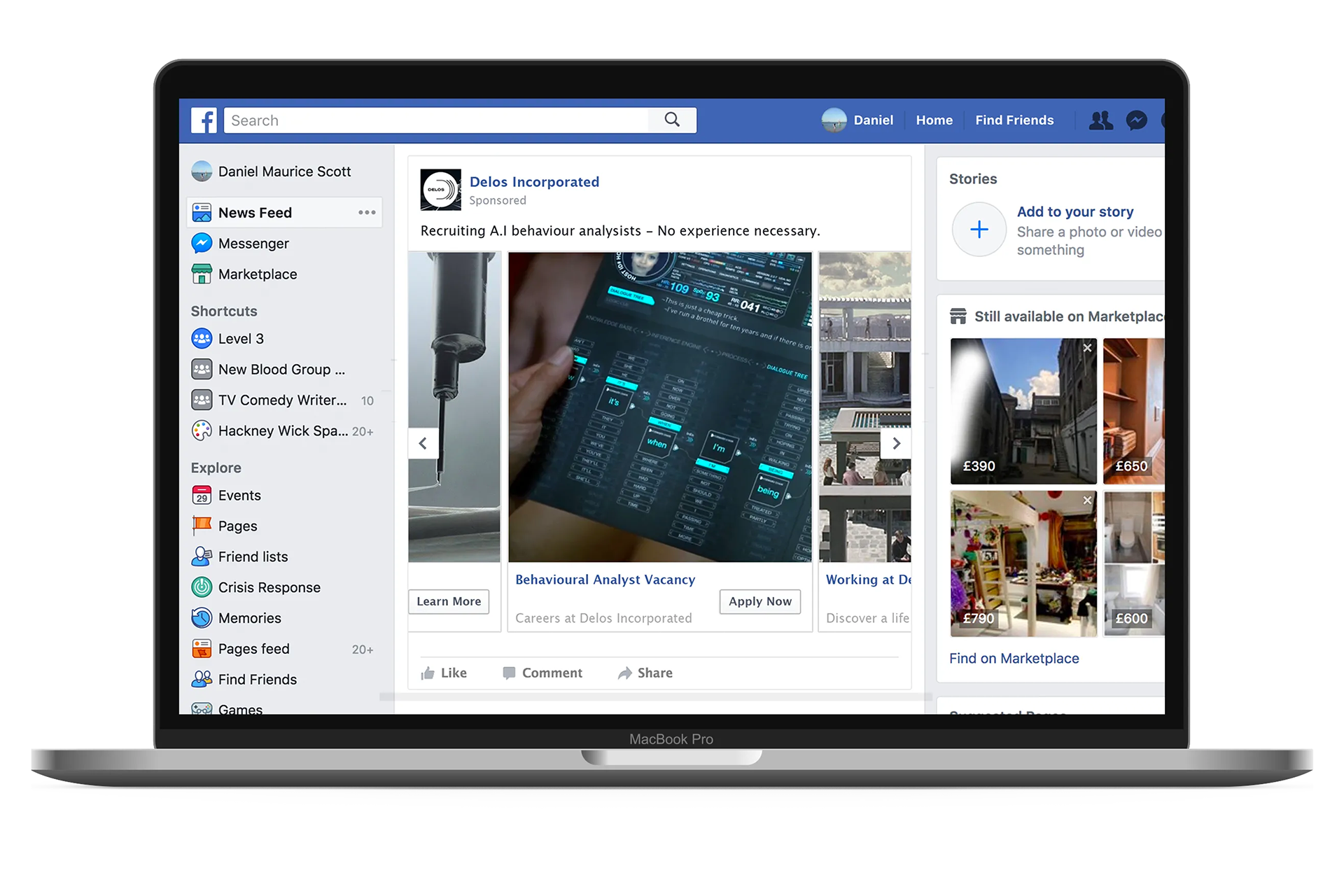
Task: Open the £390 Marketplace listing
Action: coord(1023,411)
